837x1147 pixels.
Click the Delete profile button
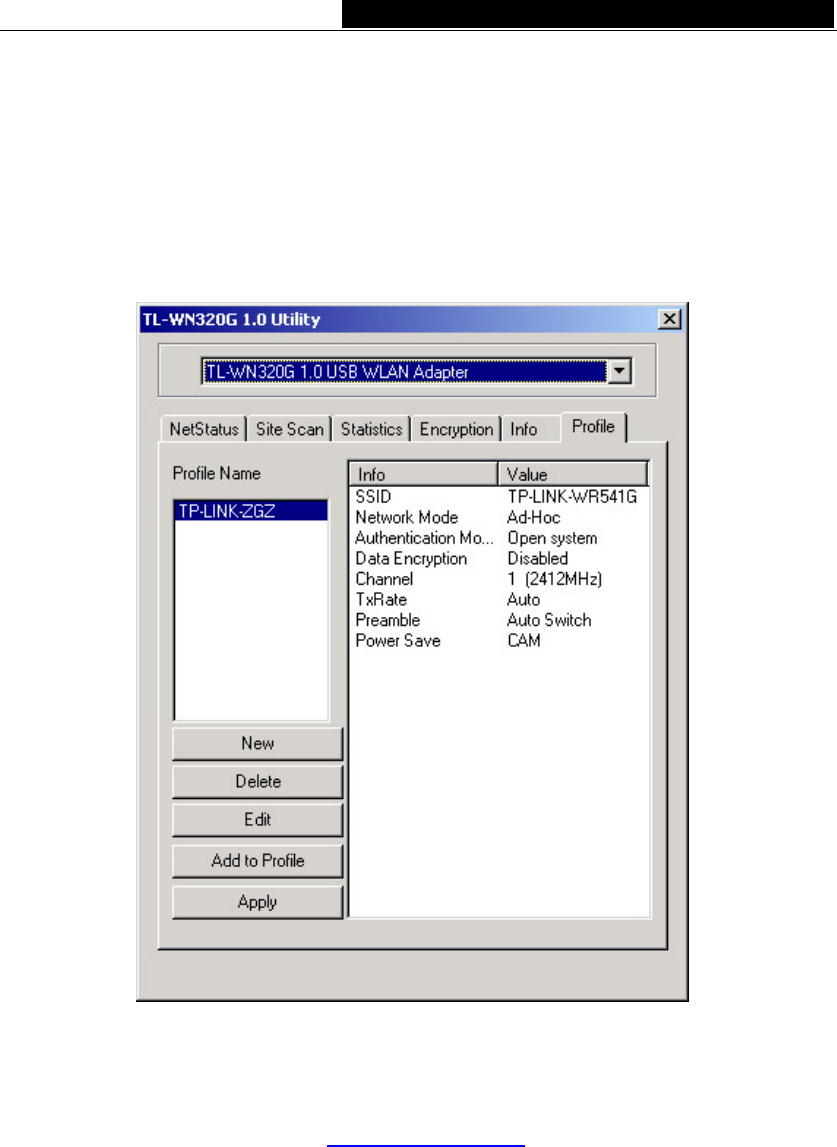pyautogui.click(x=258, y=781)
